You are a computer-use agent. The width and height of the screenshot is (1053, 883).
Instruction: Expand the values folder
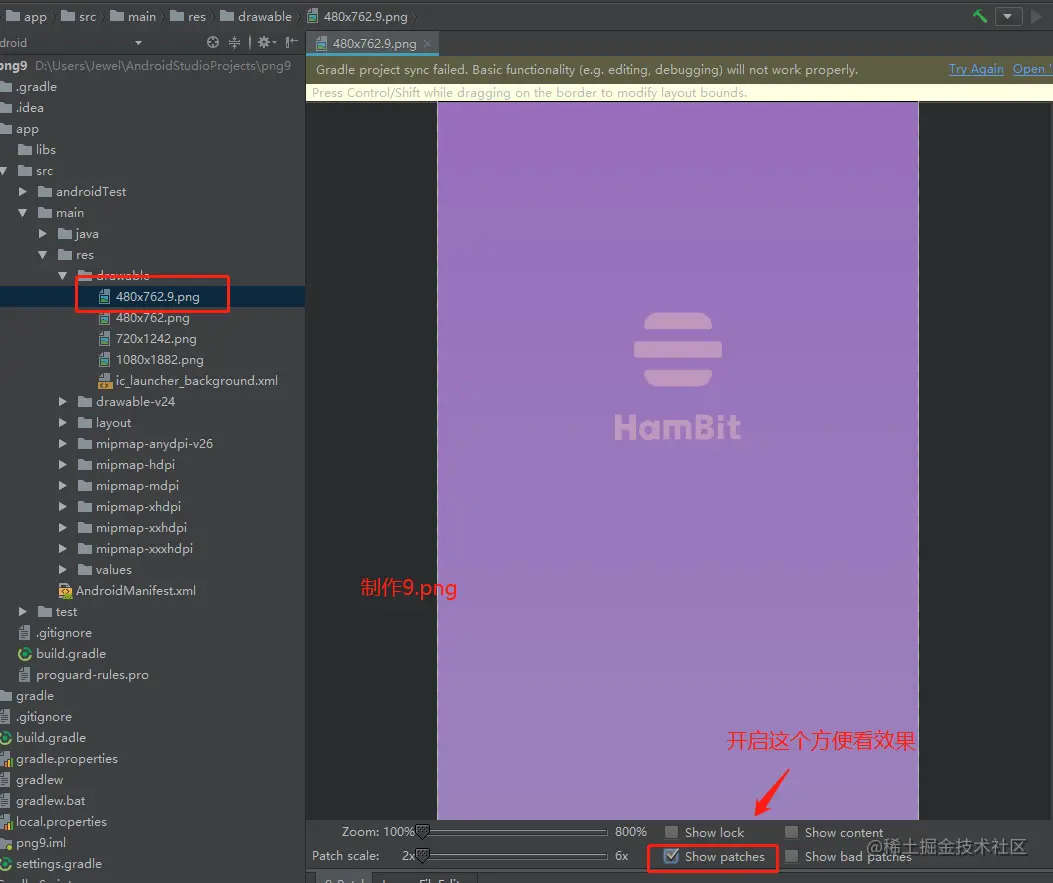62,570
